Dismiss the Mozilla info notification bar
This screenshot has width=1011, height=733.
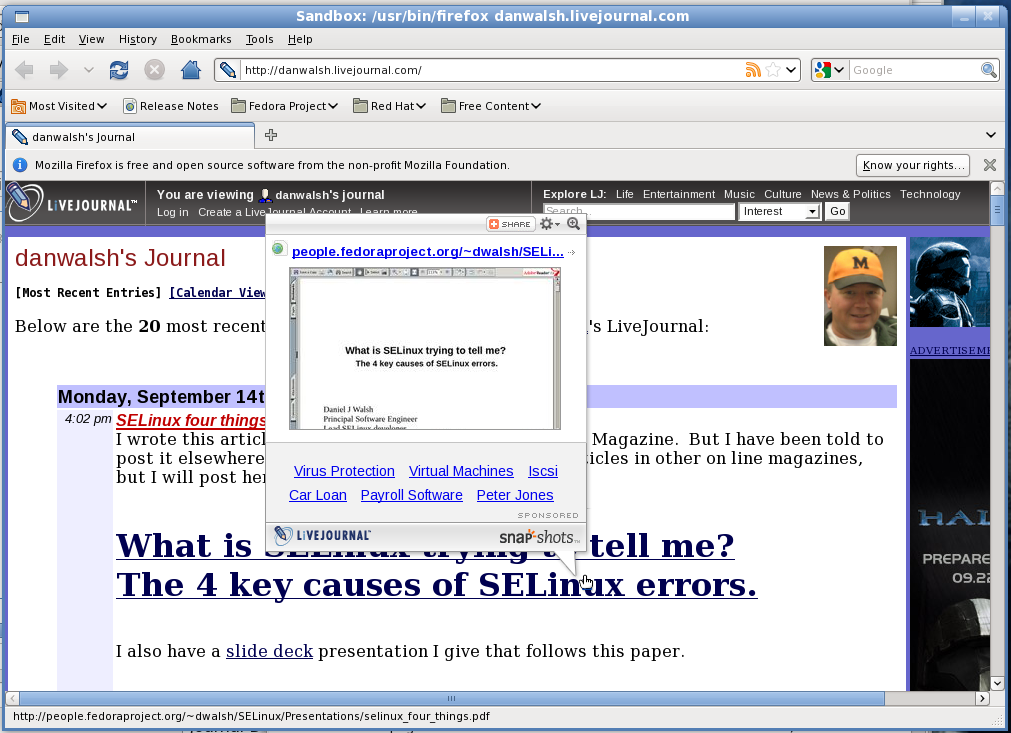[x=990, y=165]
